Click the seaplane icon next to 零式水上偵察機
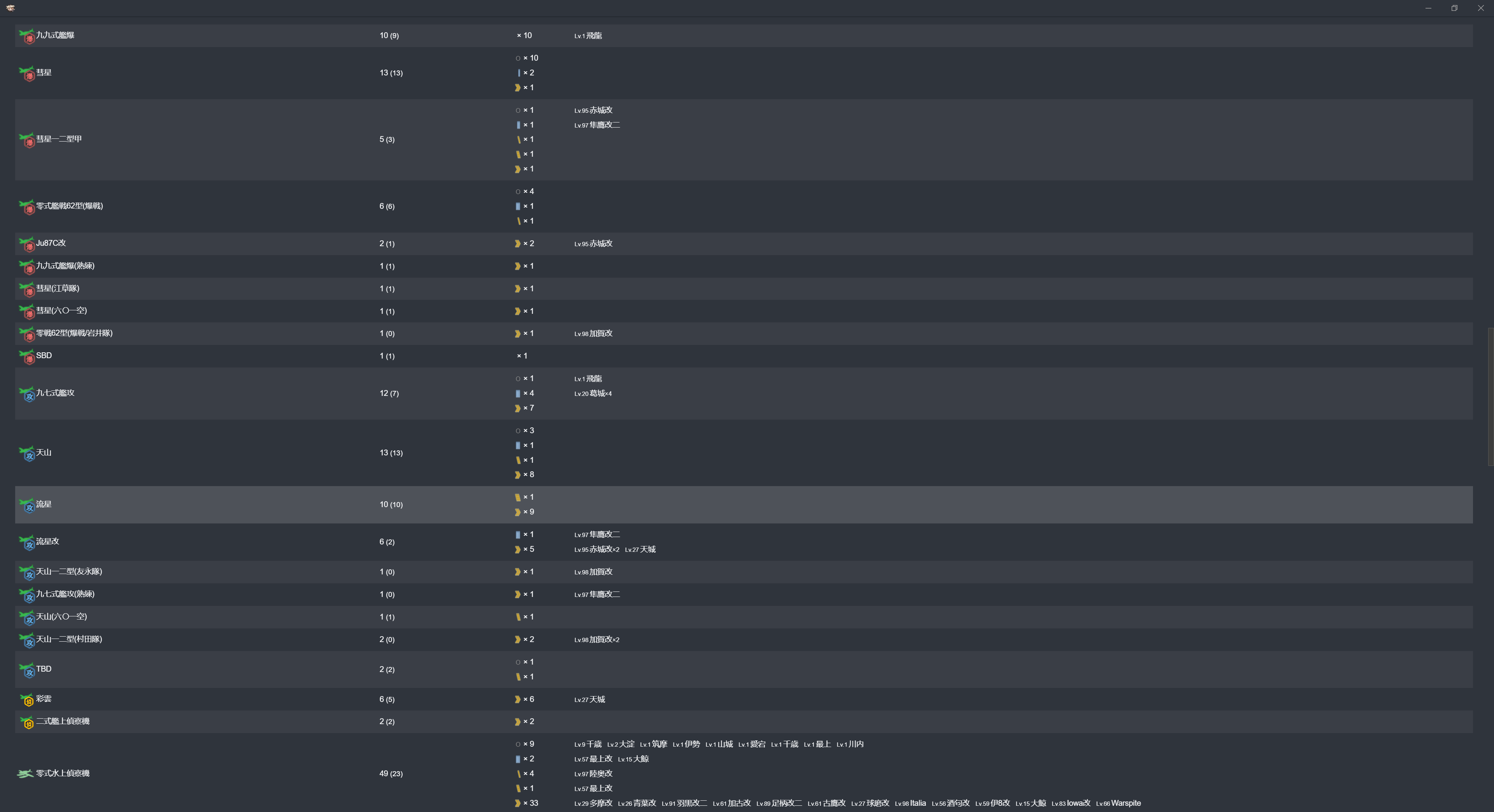1494x812 pixels. 25,774
